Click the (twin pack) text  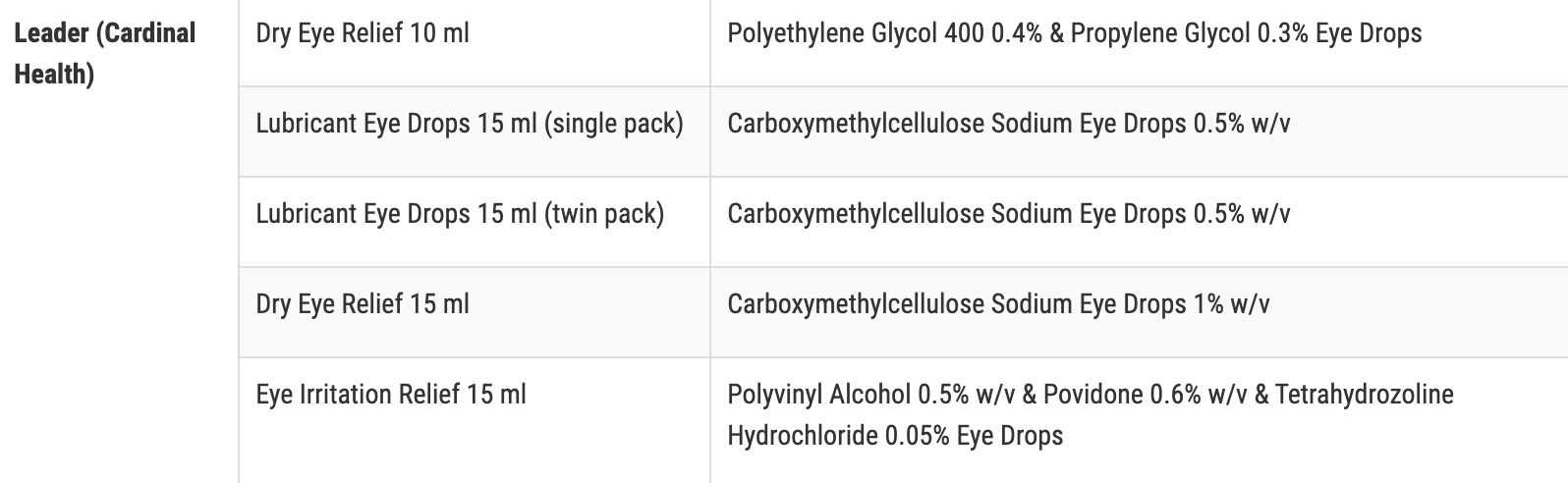tap(604, 213)
